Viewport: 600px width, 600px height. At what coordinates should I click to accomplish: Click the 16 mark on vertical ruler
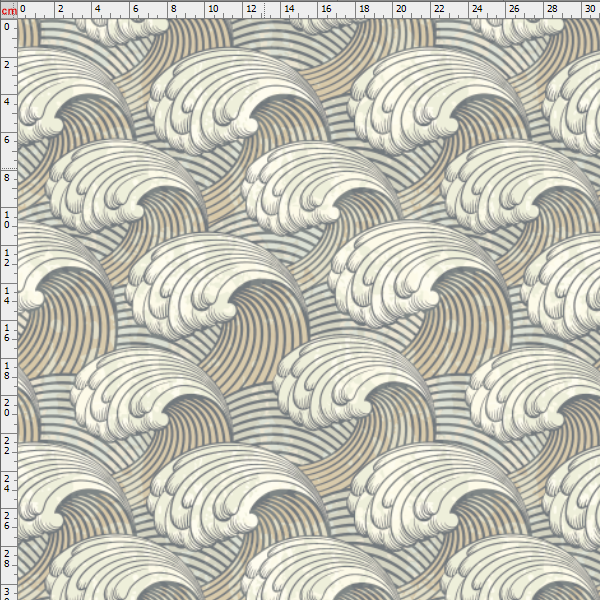(7, 333)
